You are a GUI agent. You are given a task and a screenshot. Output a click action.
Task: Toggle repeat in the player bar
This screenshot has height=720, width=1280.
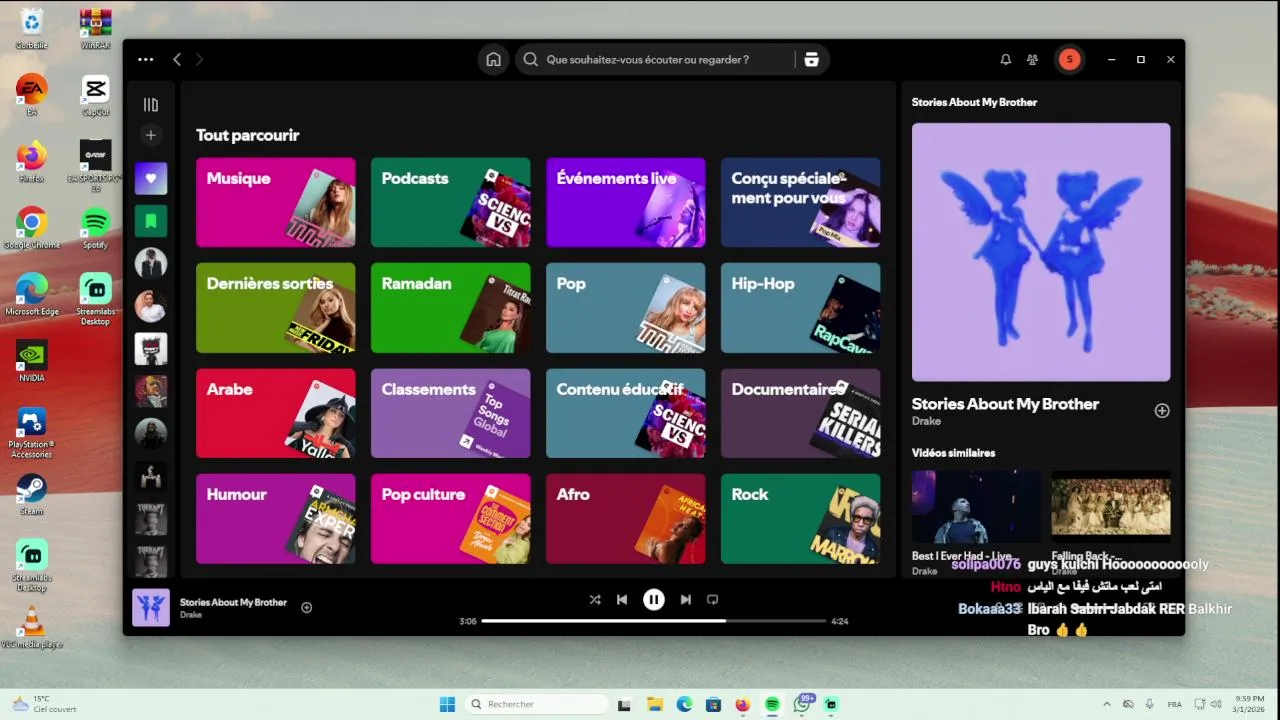[712, 600]
